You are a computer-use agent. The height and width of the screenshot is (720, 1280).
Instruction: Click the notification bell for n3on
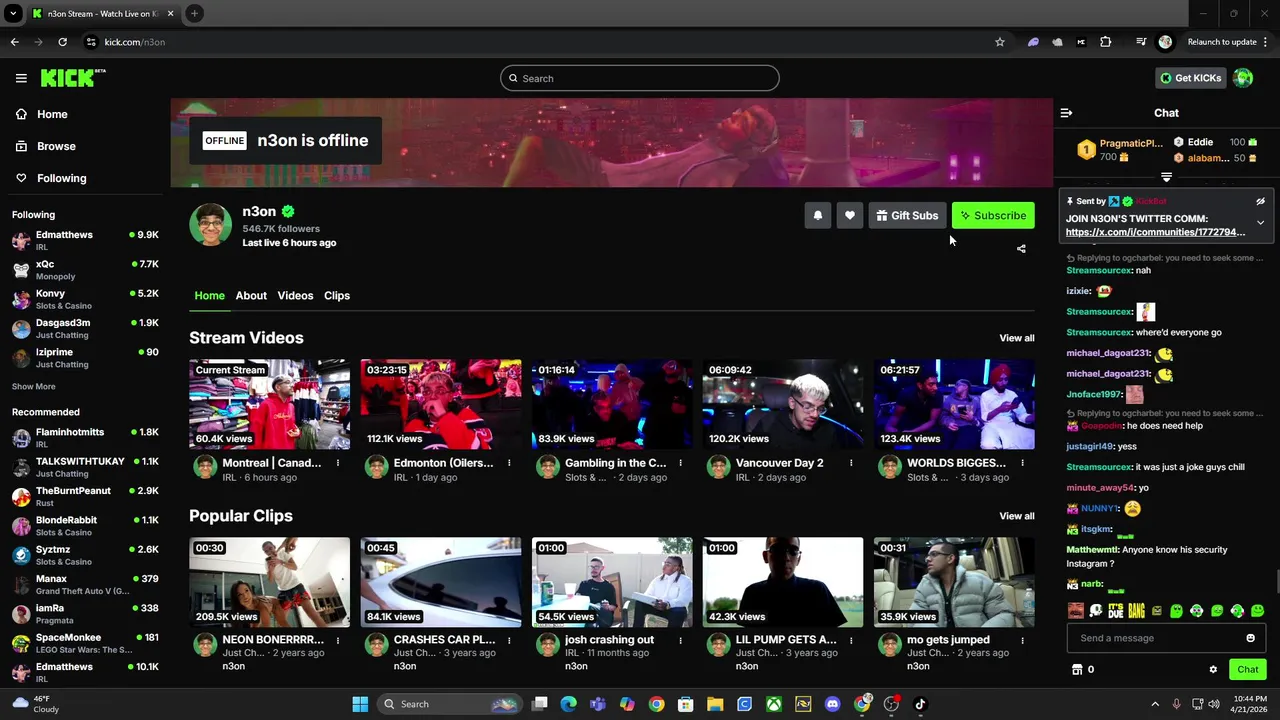coord(818,215)
